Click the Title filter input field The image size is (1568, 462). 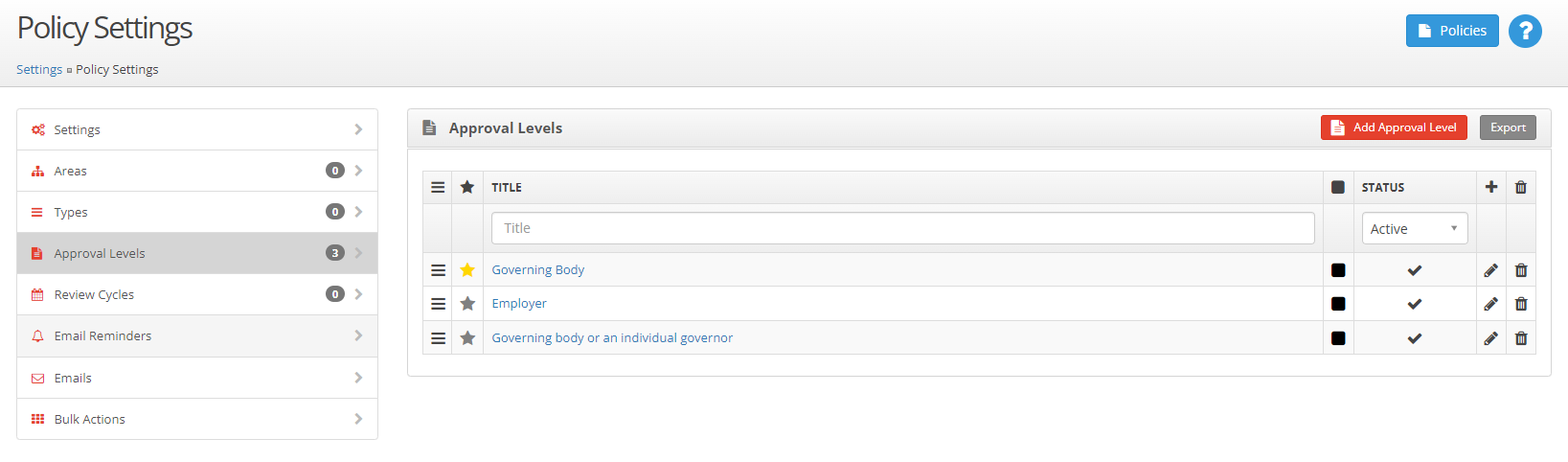(x=903, y=228)
